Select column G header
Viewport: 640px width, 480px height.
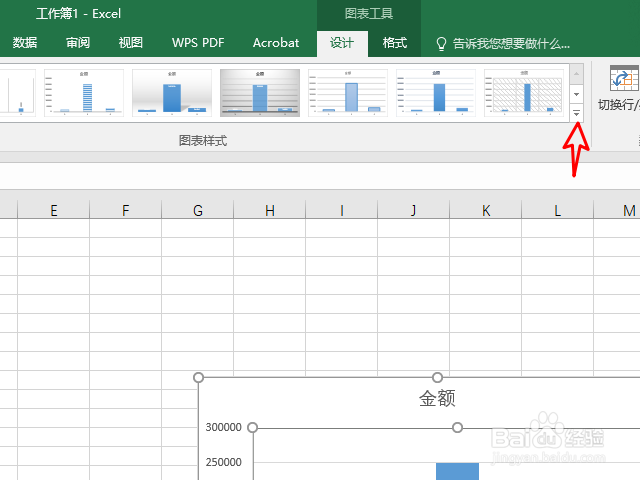click(198, 210)
